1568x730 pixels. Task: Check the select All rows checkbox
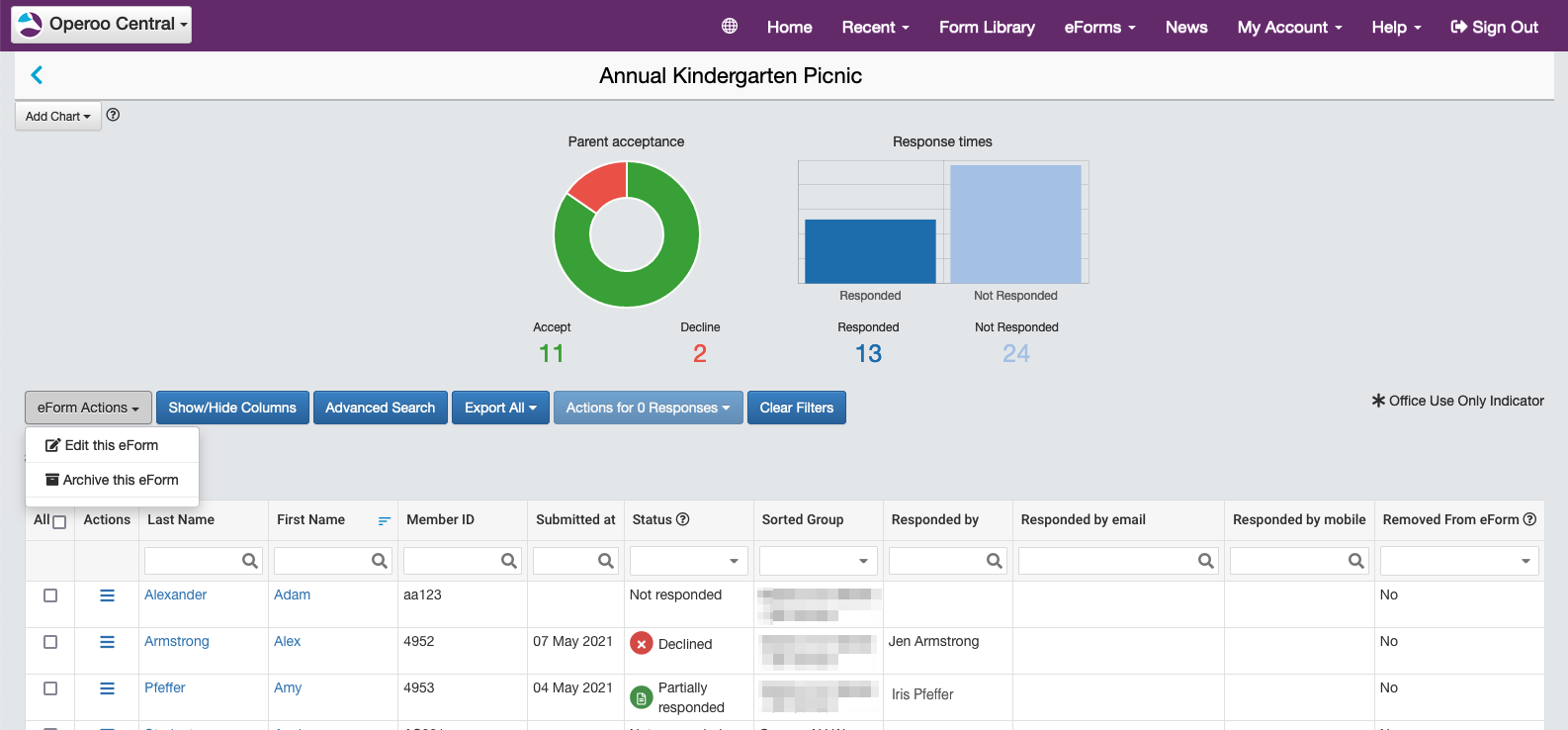pyautogui.click(x=59, y=522)
